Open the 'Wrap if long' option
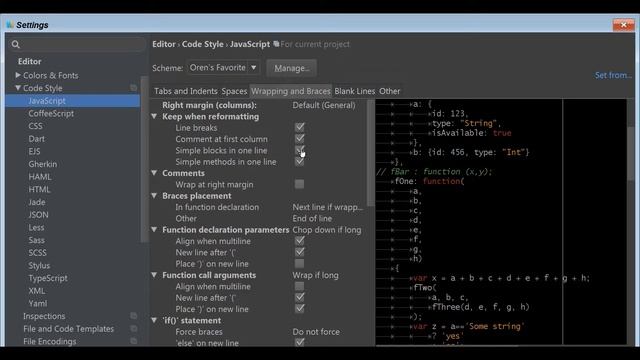This screenshot has width=640, height=360. pyautogui.click(x=315, y=275)
